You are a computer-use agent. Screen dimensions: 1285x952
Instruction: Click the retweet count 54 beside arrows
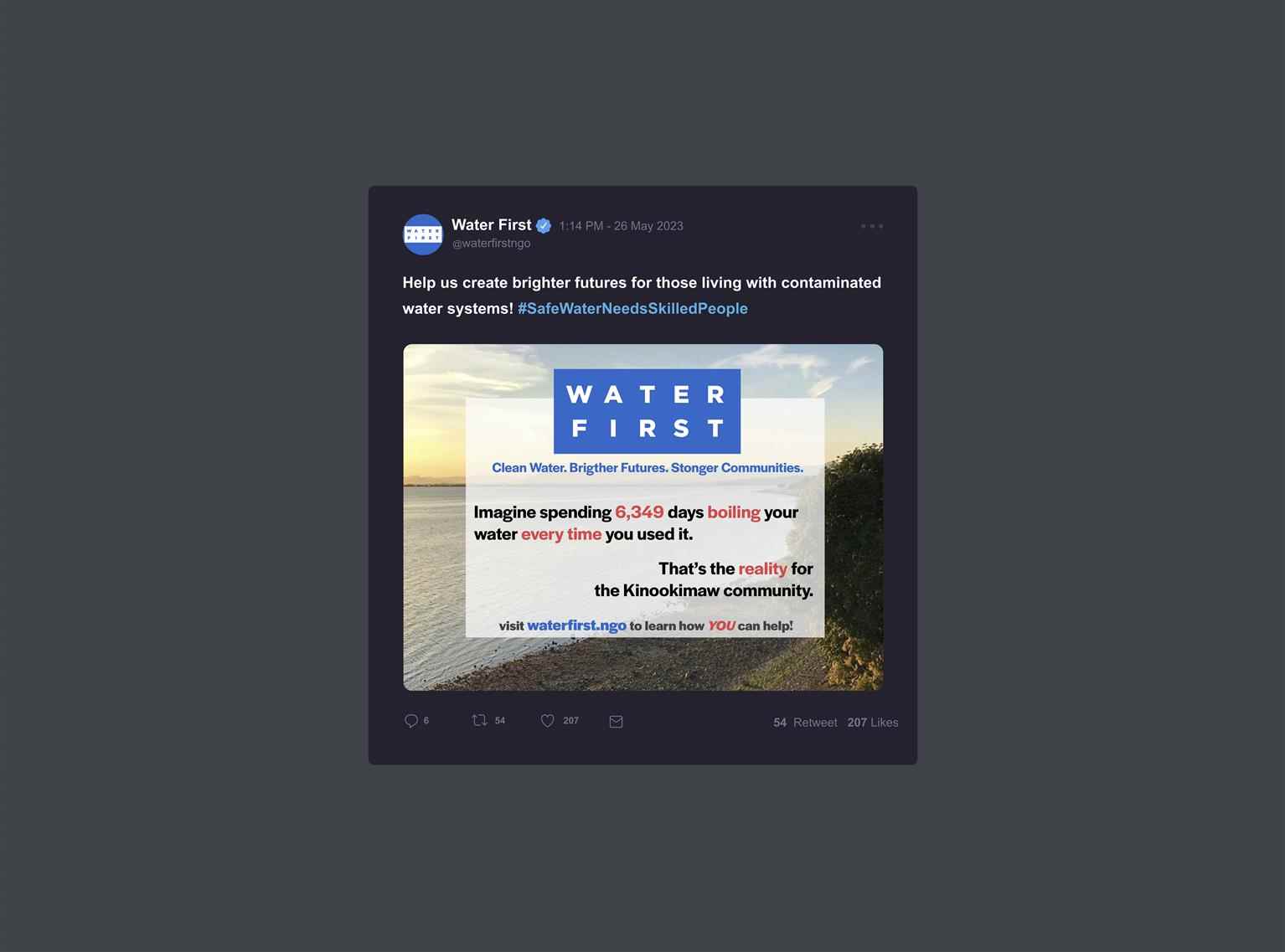click(x=500, y=721)
